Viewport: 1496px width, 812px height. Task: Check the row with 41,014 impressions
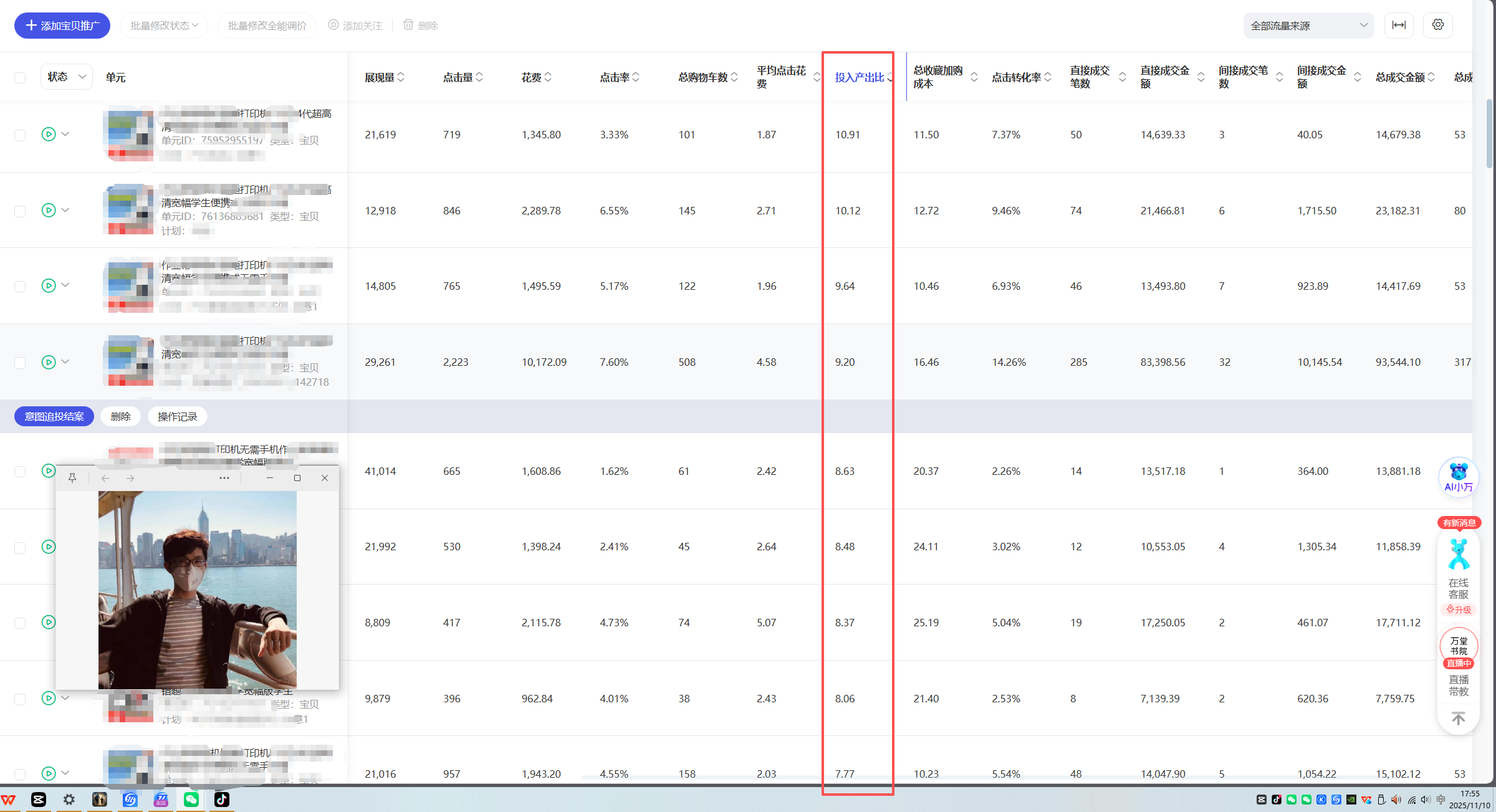[20, 472]
